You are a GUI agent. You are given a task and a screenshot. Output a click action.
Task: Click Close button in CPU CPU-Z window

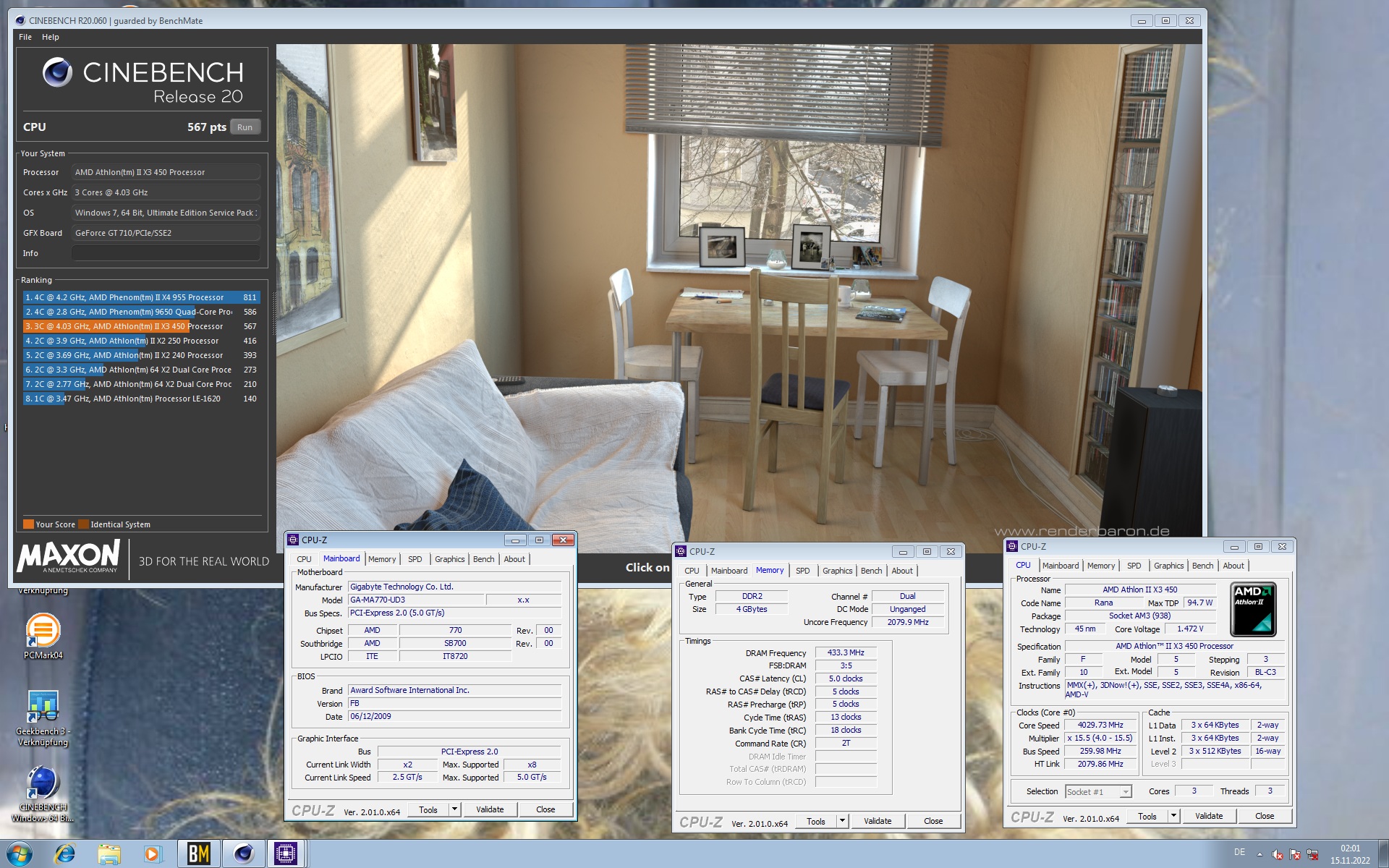tap(1265, 816)
